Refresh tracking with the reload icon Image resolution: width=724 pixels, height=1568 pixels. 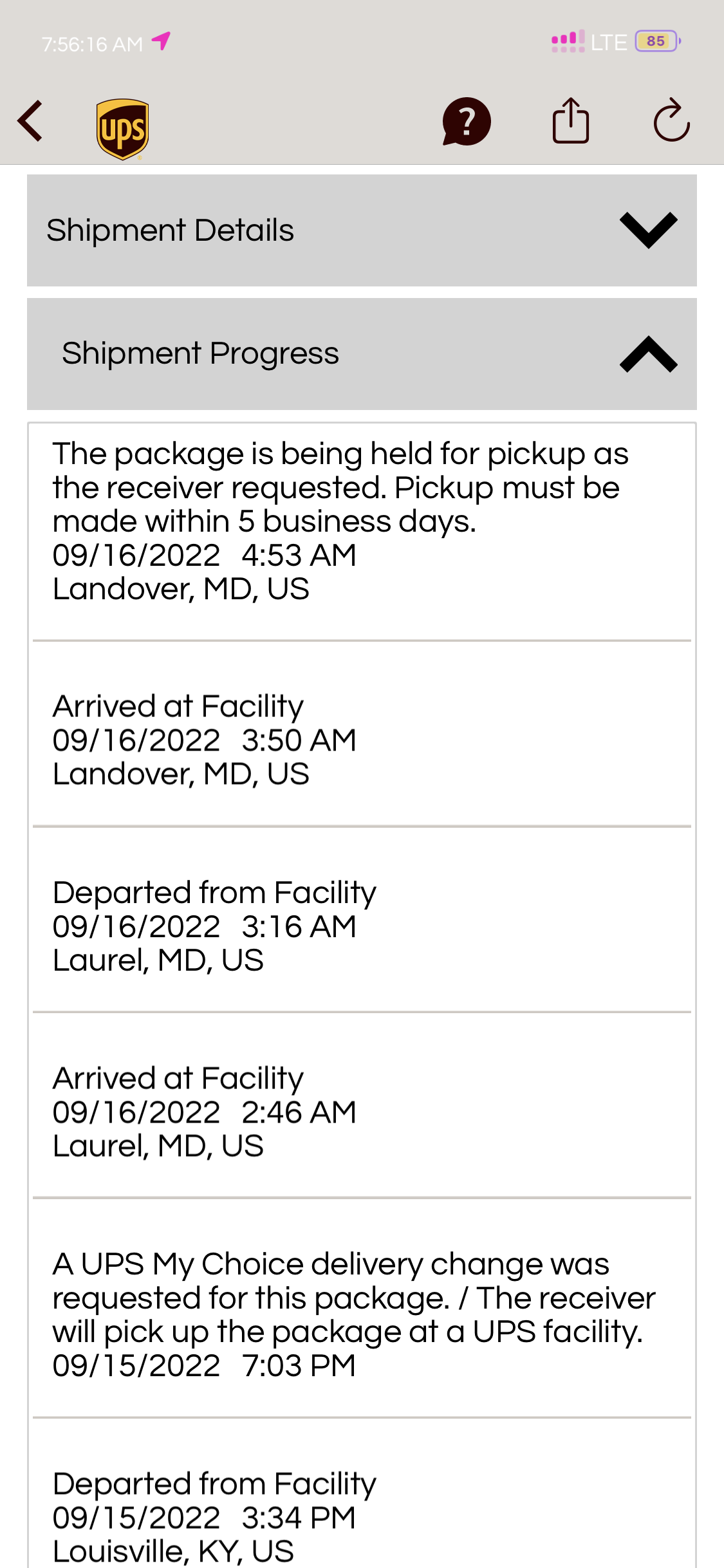point(672,120)
